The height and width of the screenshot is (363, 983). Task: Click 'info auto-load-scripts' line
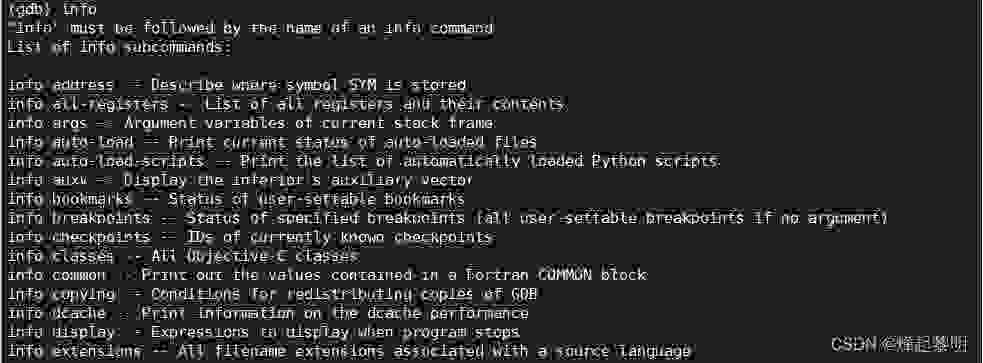tap(363, 161)
